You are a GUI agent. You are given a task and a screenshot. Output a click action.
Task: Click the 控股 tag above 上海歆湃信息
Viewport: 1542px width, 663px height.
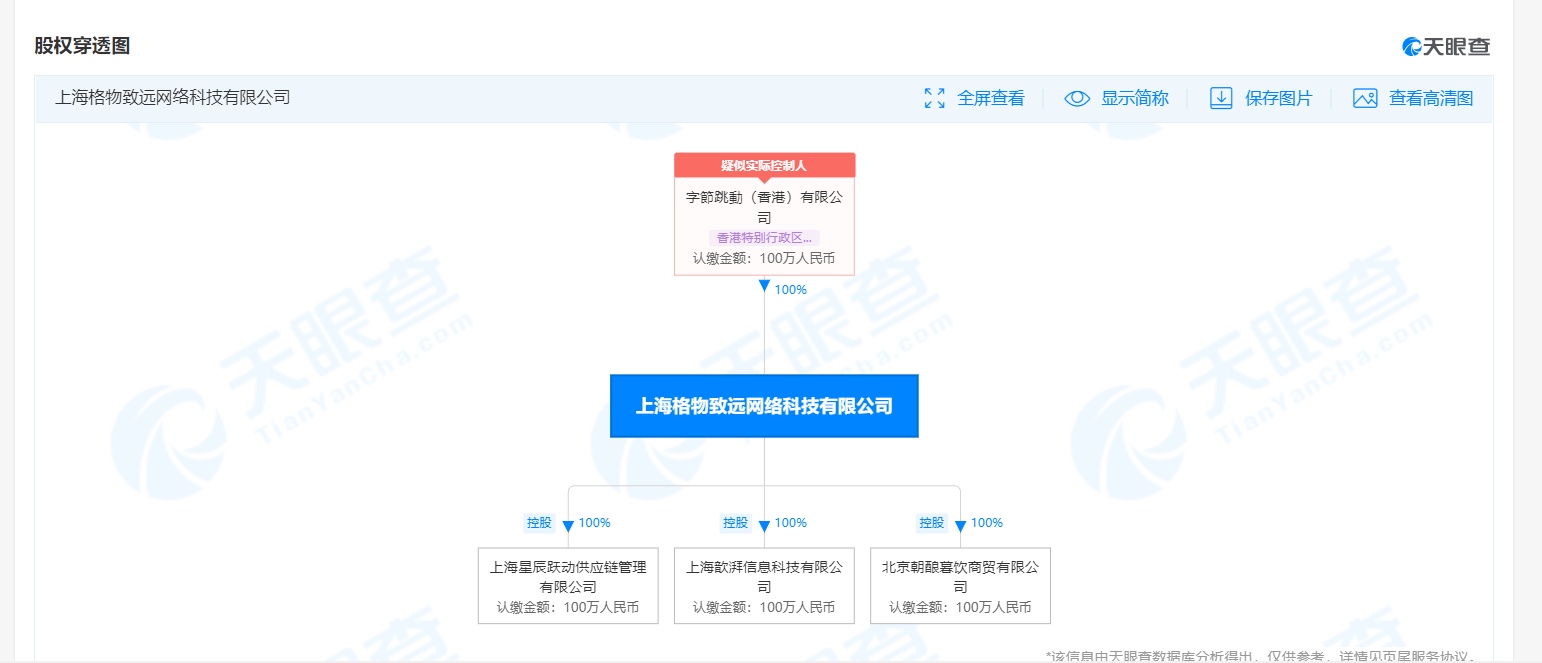[x=735, y=523]
